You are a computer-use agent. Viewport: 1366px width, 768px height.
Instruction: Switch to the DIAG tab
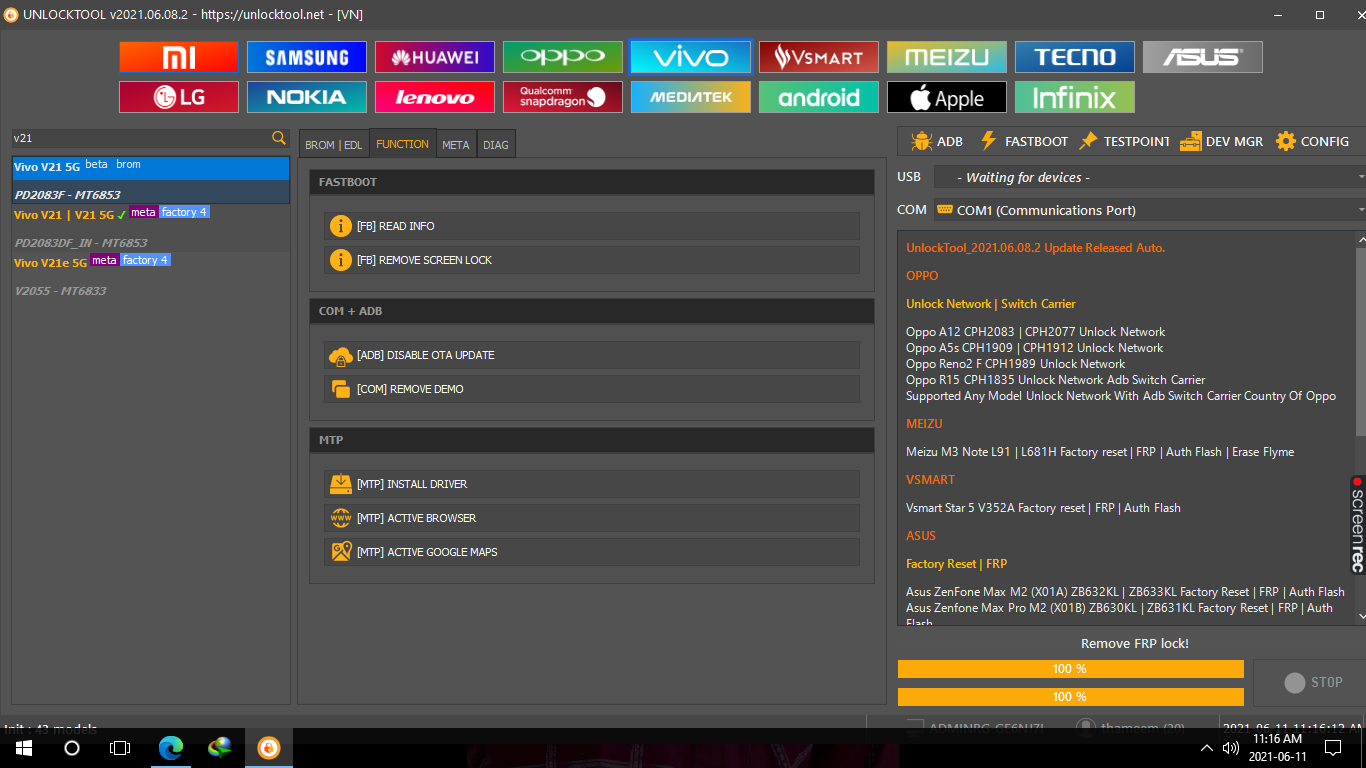click(x=496, y=145)
